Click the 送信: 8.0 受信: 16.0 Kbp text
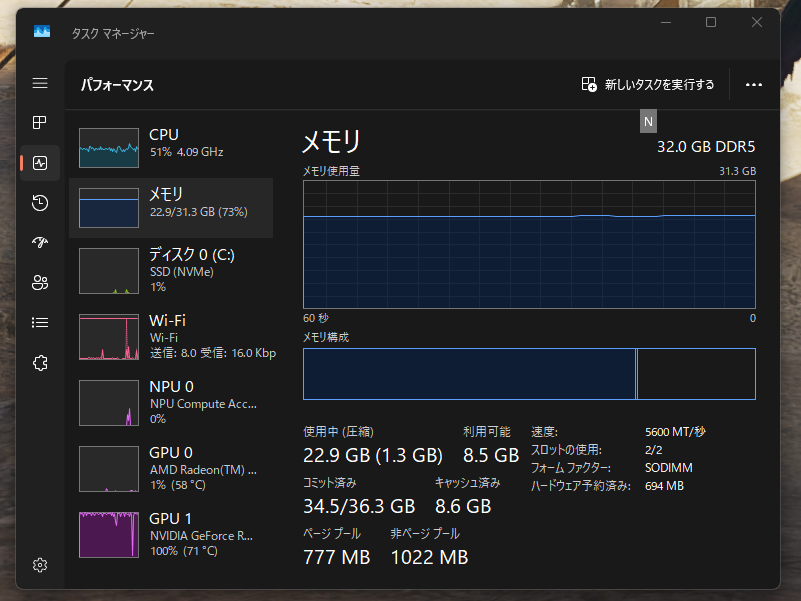This screenshot has width=801, height=601. pos(213,353)
